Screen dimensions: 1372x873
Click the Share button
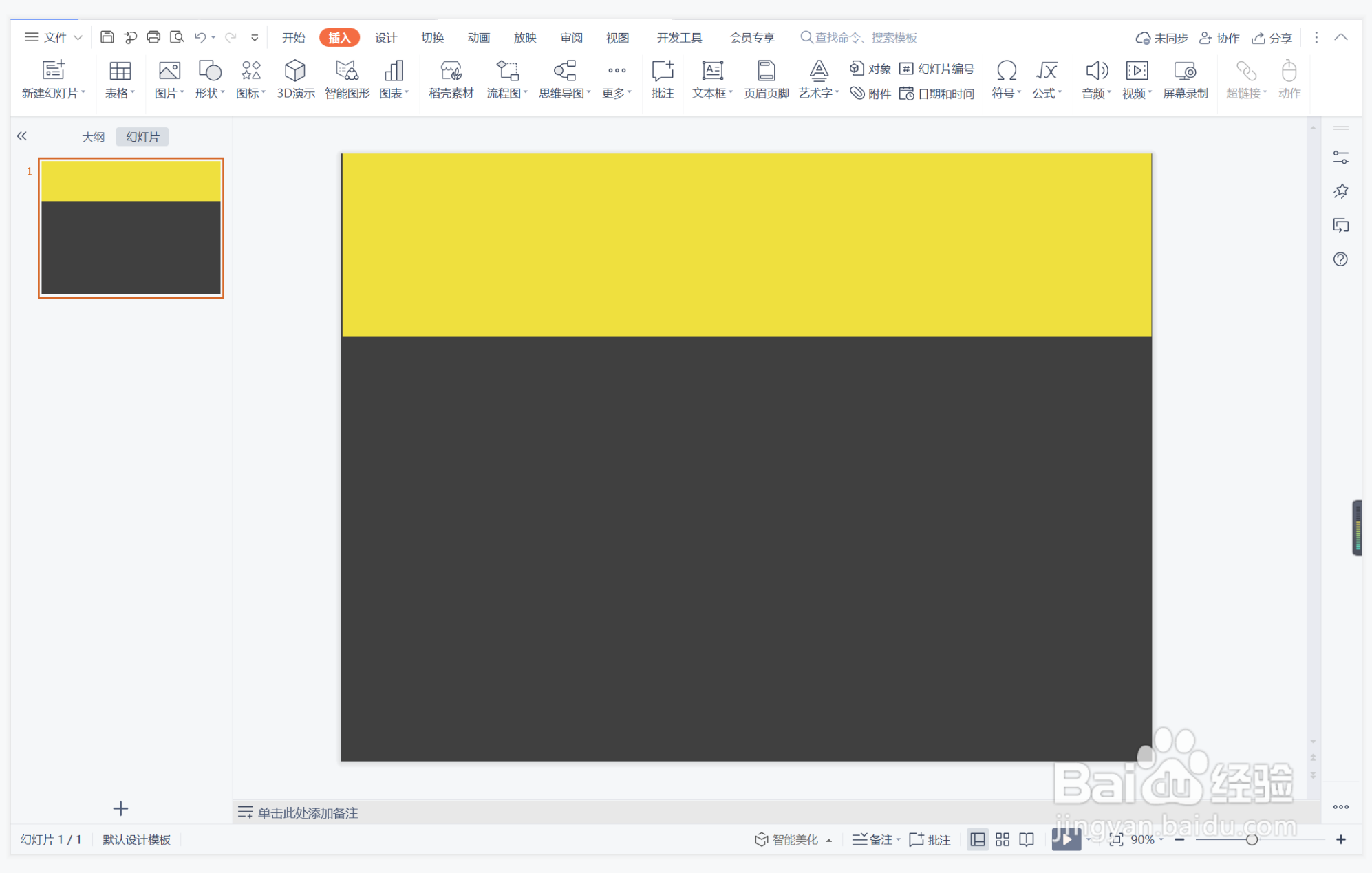1272,38
